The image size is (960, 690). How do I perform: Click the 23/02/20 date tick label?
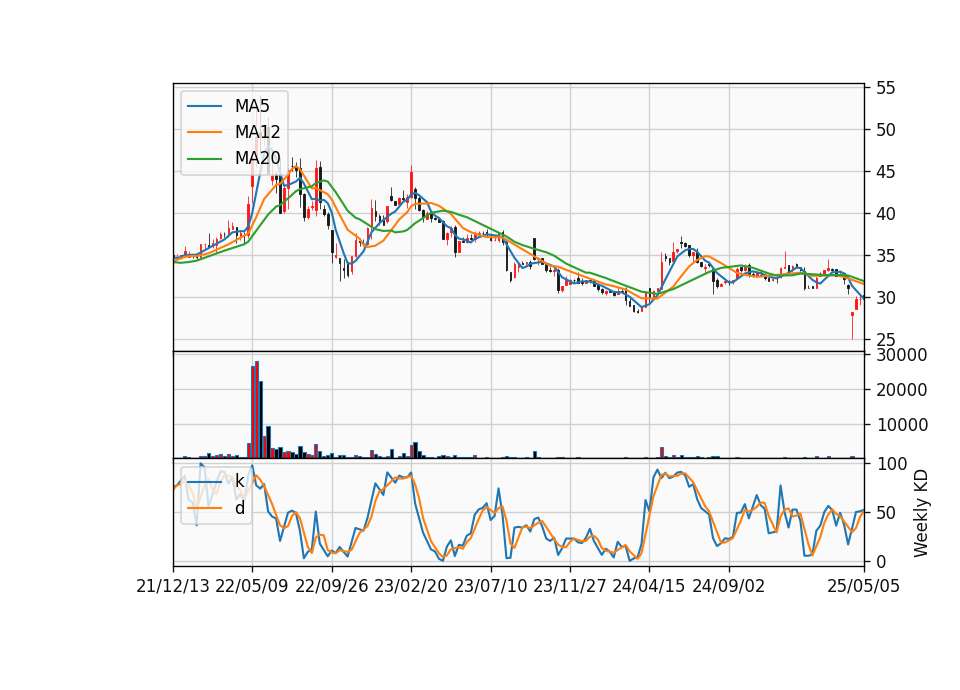click(x=411, y=587)
